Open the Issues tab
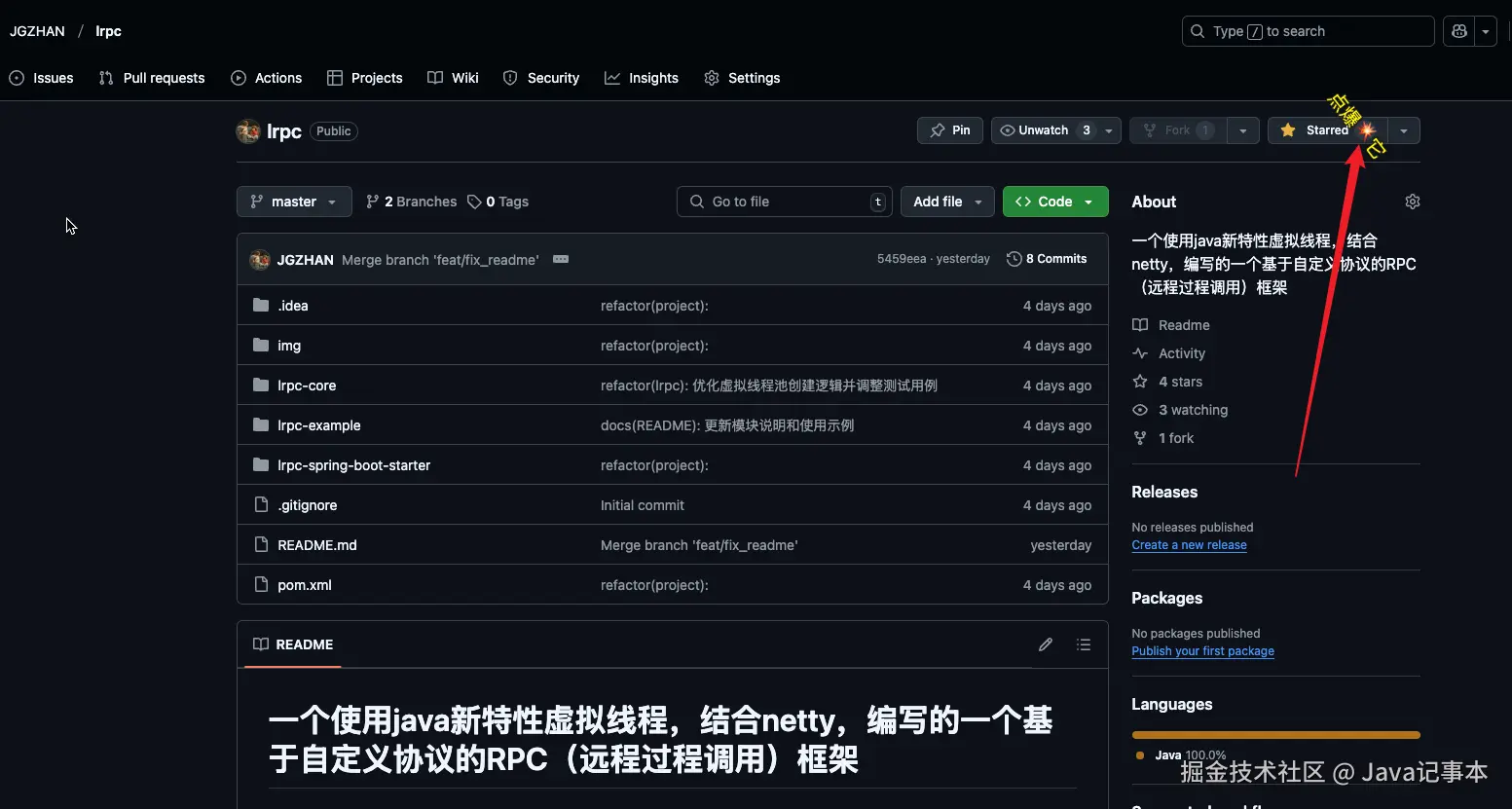This screenshot has width=1512, height=809. (x=41, y=78)
